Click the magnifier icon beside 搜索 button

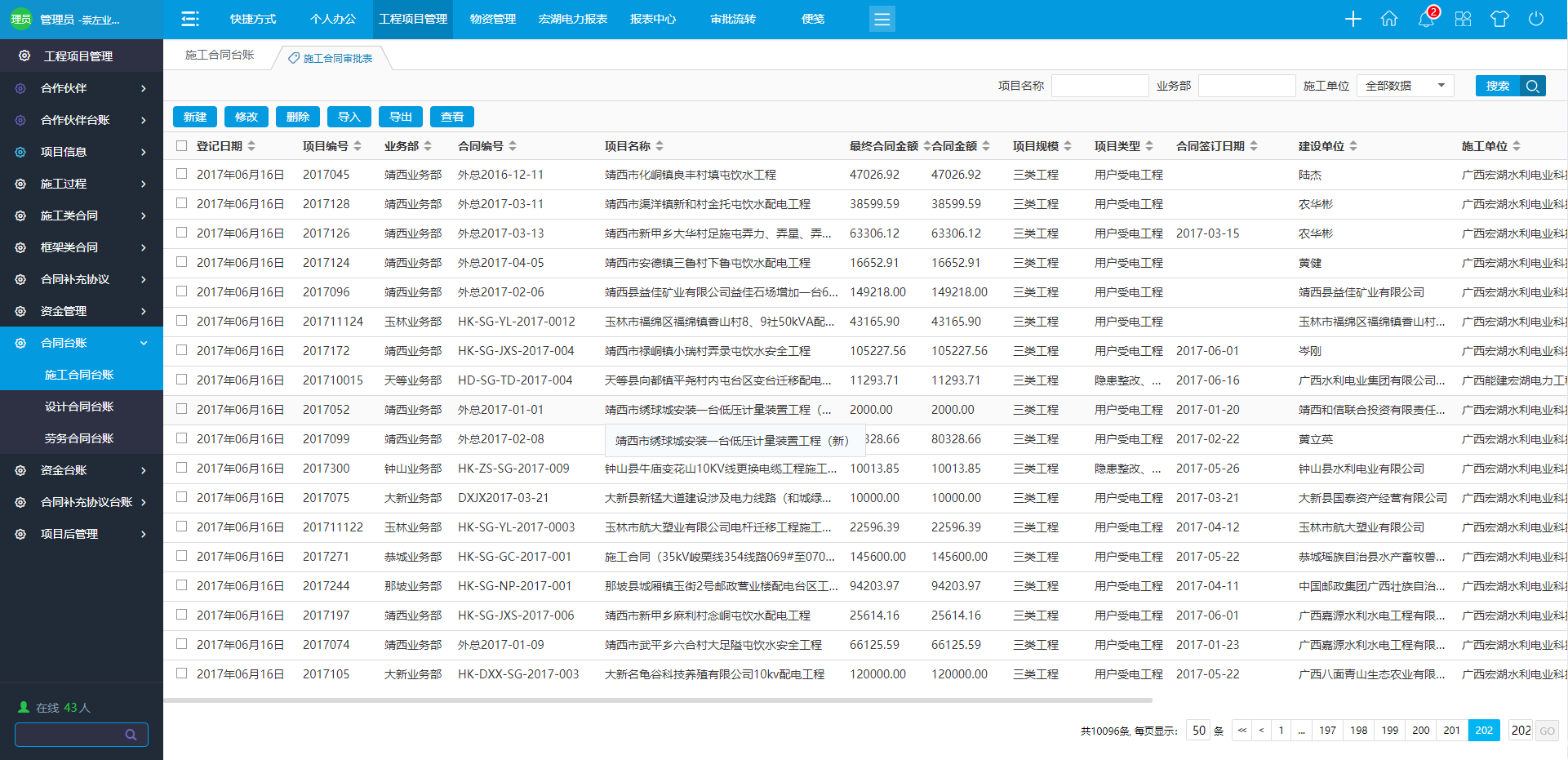coord(1533,86)
